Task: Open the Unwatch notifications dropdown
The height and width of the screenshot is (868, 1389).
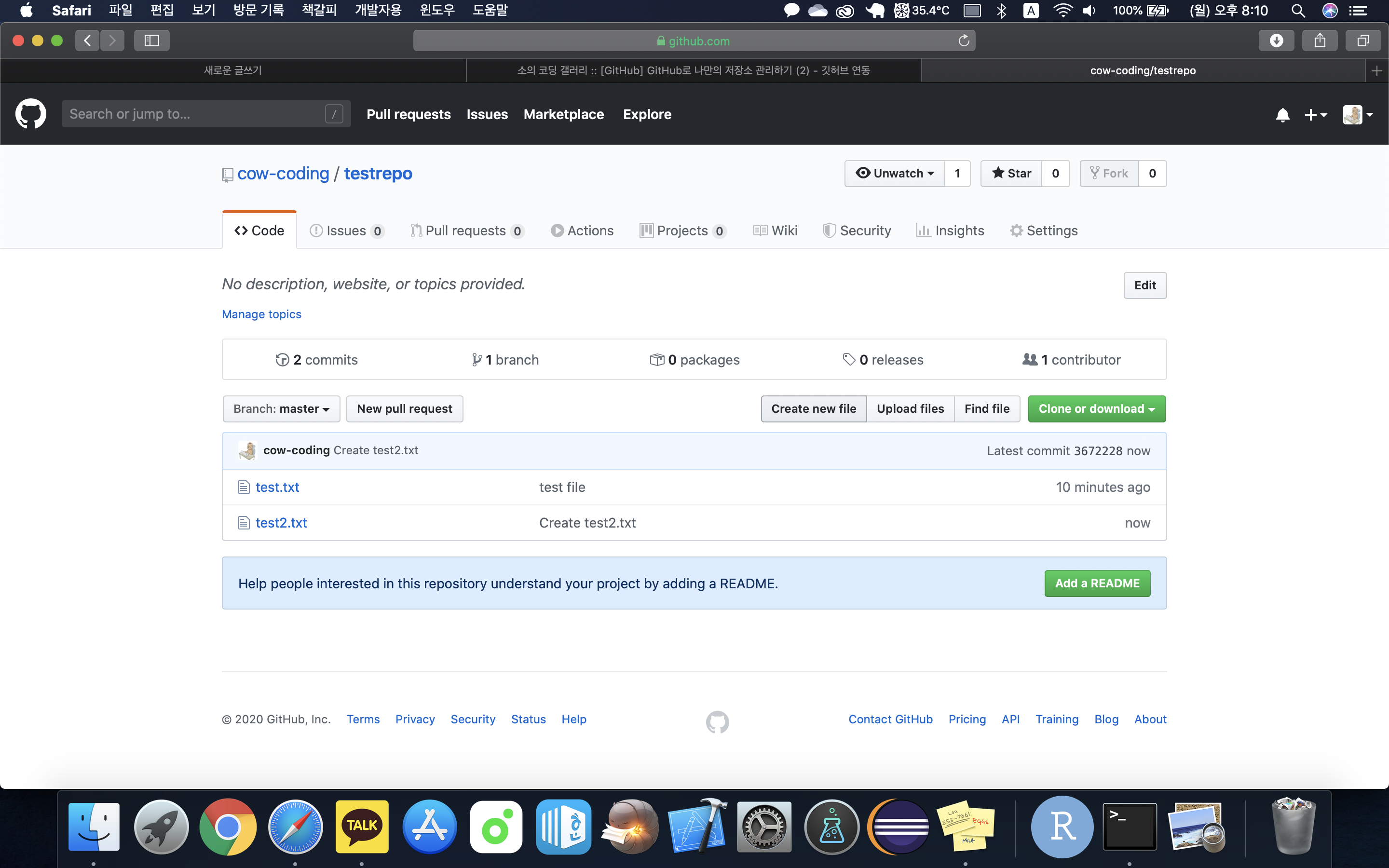Action: click(x=894, y=174)
